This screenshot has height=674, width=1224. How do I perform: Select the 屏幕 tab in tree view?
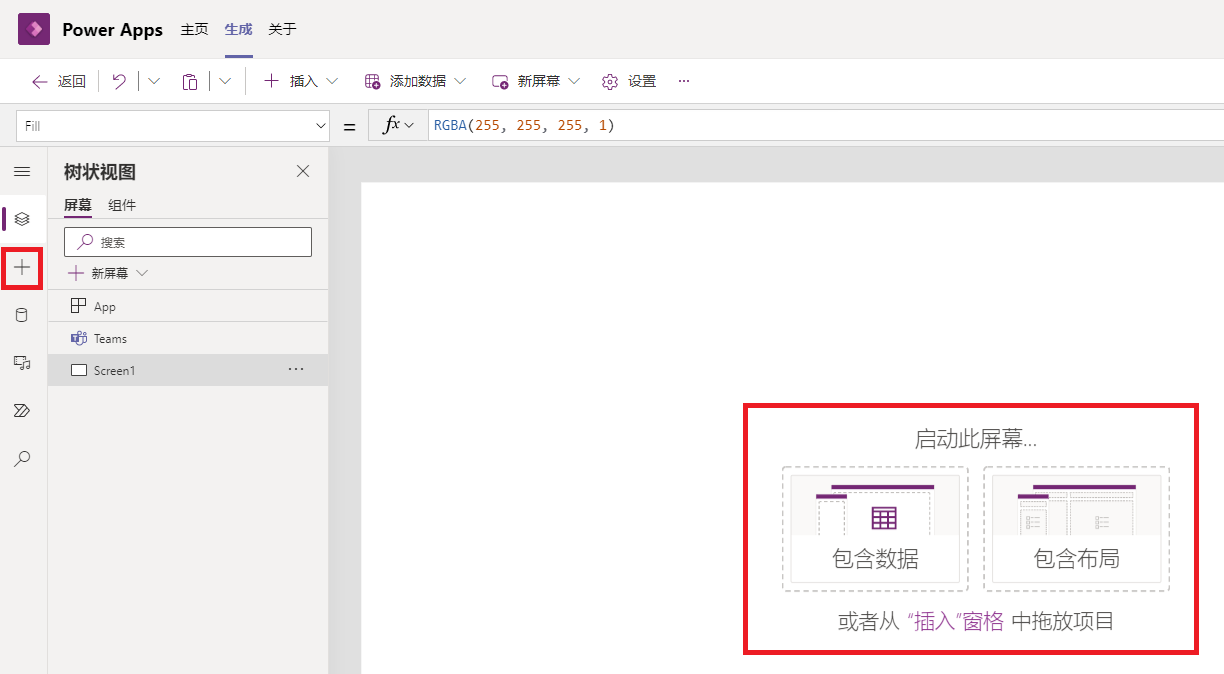pos(78,206)
